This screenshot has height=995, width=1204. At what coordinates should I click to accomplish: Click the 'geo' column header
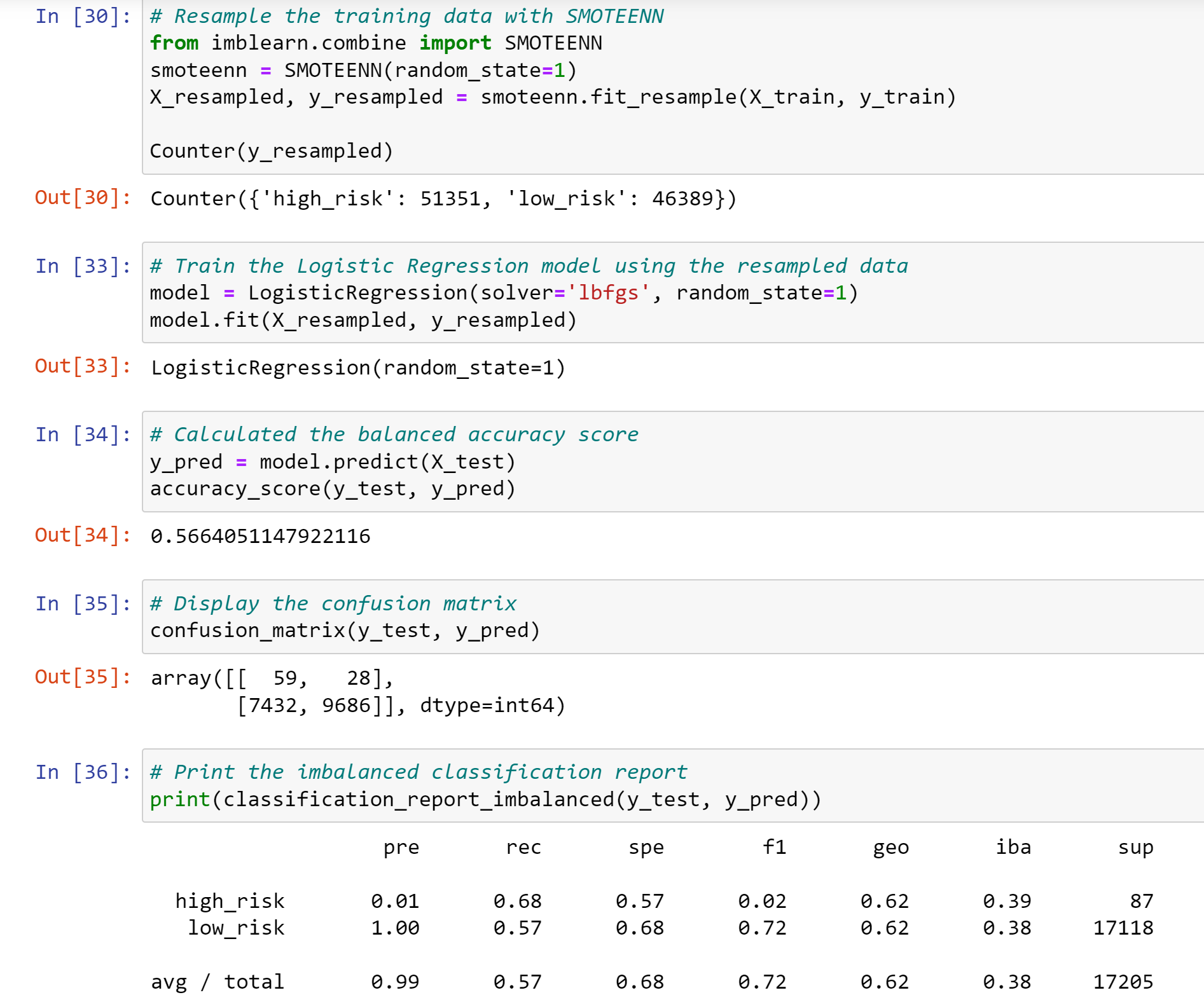(891, 848)
